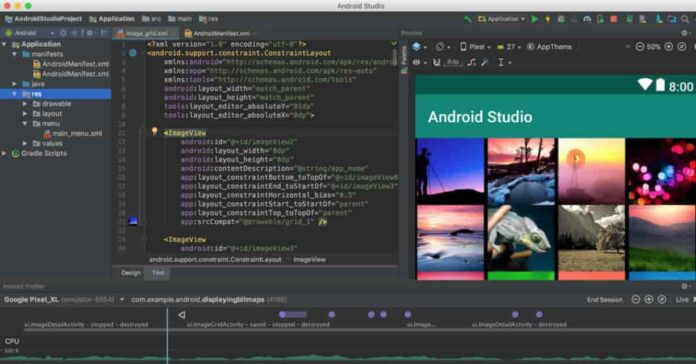The image size is (696, 364).
Task: Click the chameleon thumbnail in preview
Action: [x=521, y=239]
